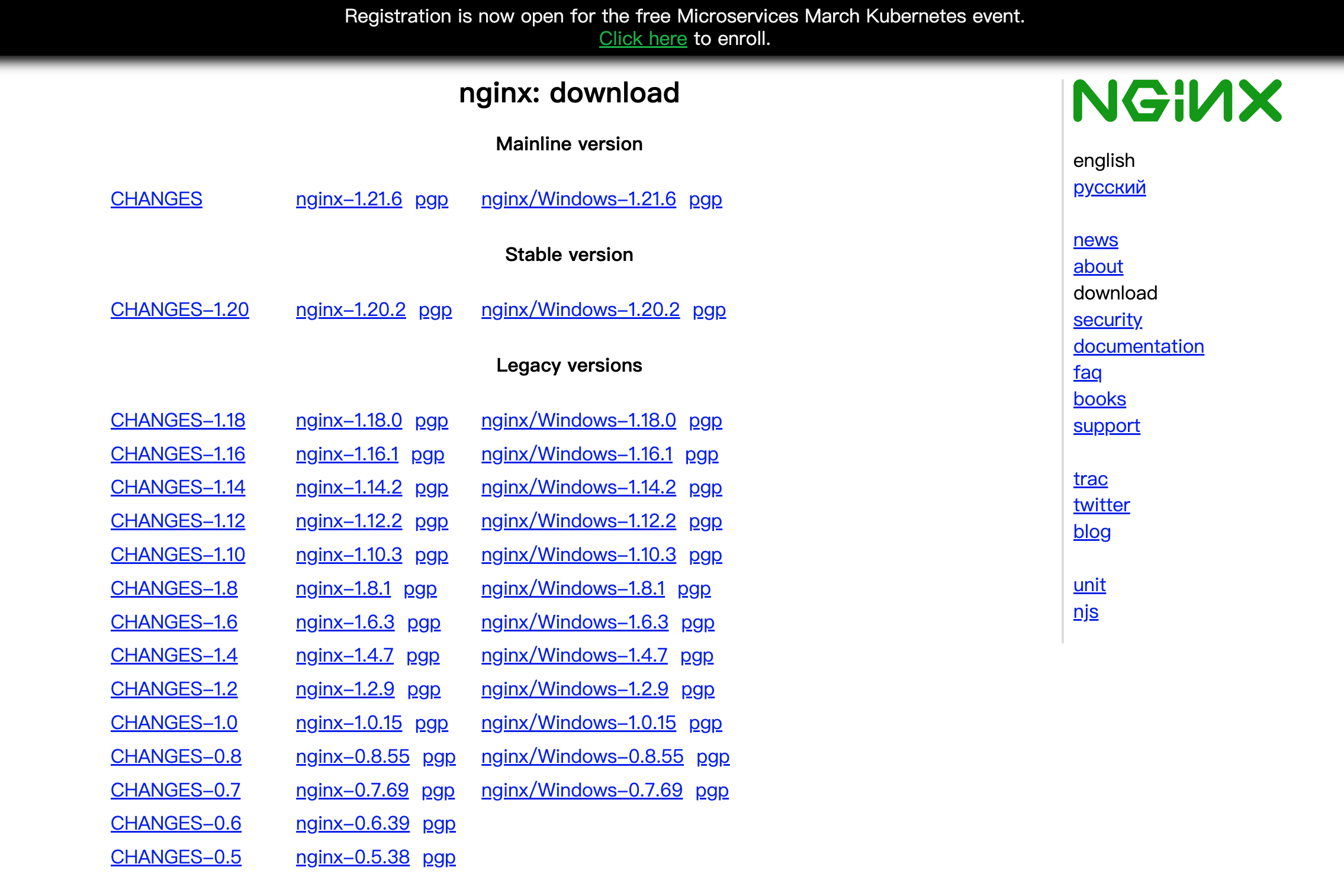
Task: Open the mainline CHANGES link
Action: tap(156, 199)
